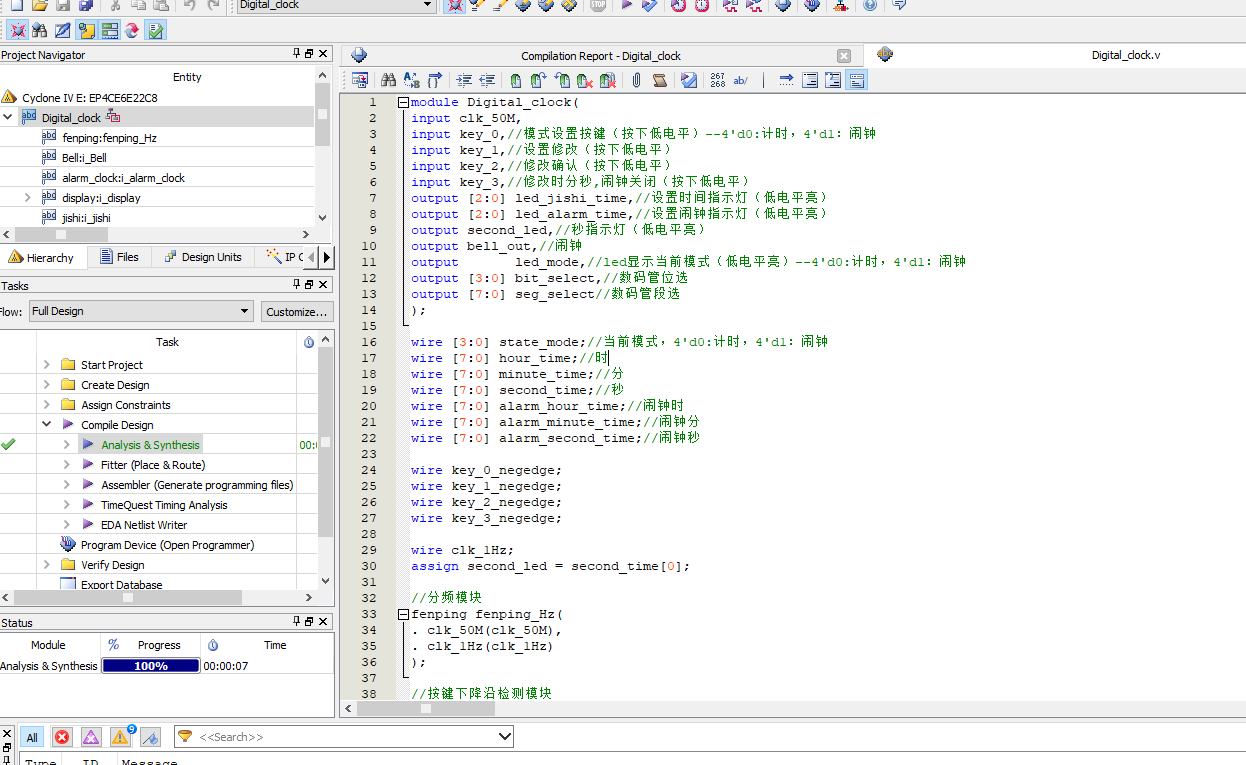1246x765 pixels.
Task: Show All messages filter
Action: [x=32, y=737]
